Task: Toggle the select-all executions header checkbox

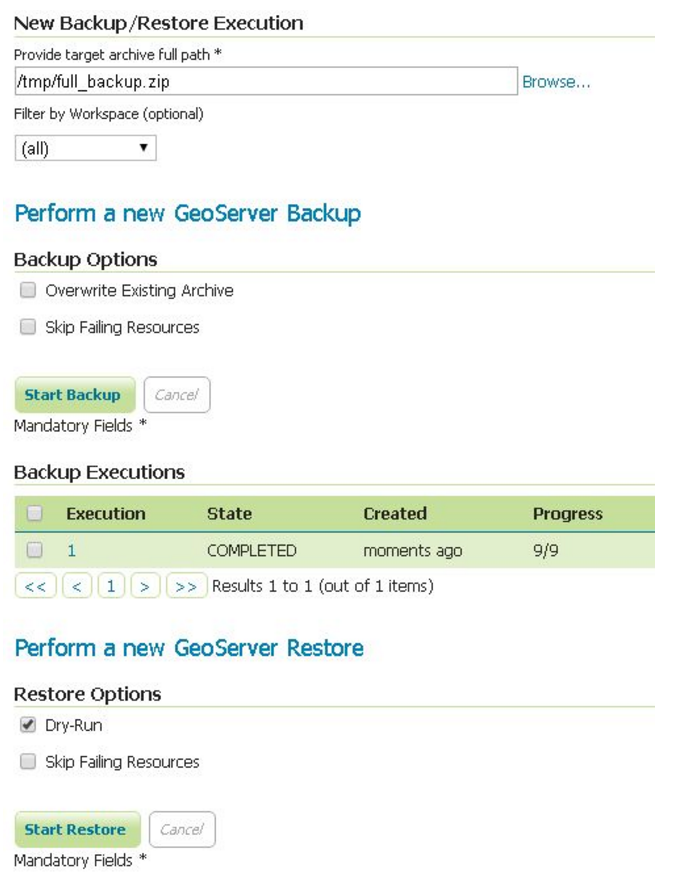Action: (x=35, y=514)
